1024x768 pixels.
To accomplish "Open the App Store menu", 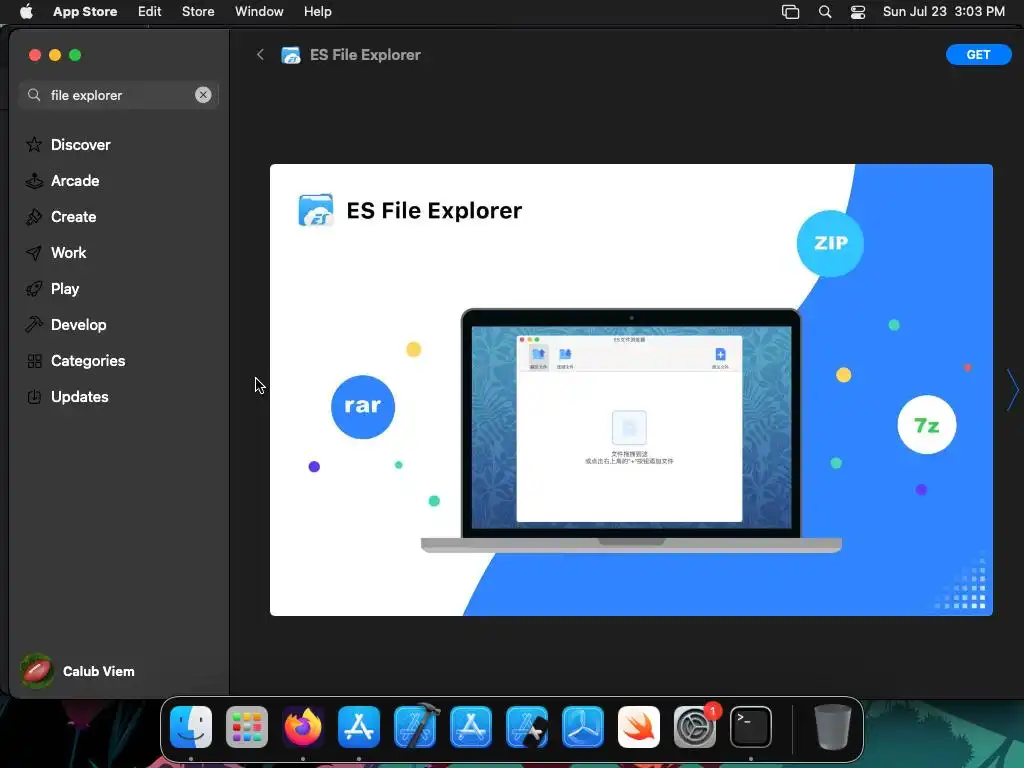I will pos(85,12).
